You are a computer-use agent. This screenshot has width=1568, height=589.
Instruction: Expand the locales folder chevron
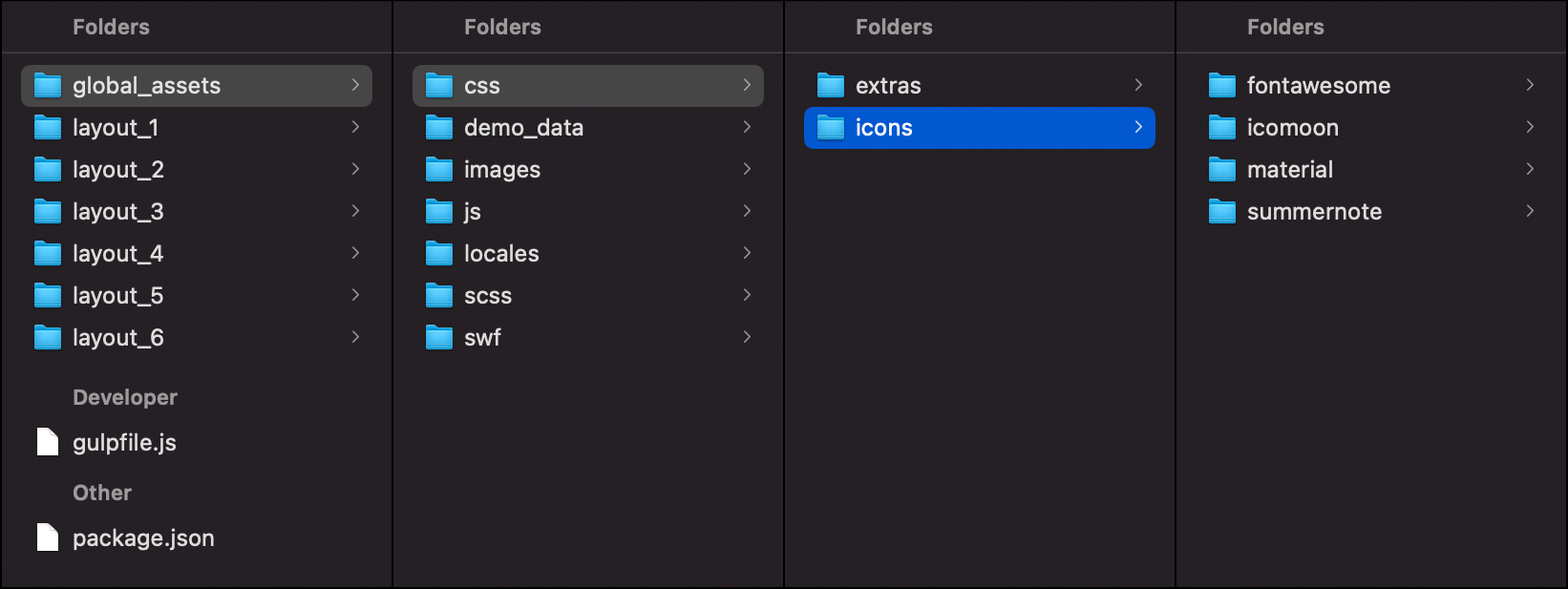(x=747, y=253)
